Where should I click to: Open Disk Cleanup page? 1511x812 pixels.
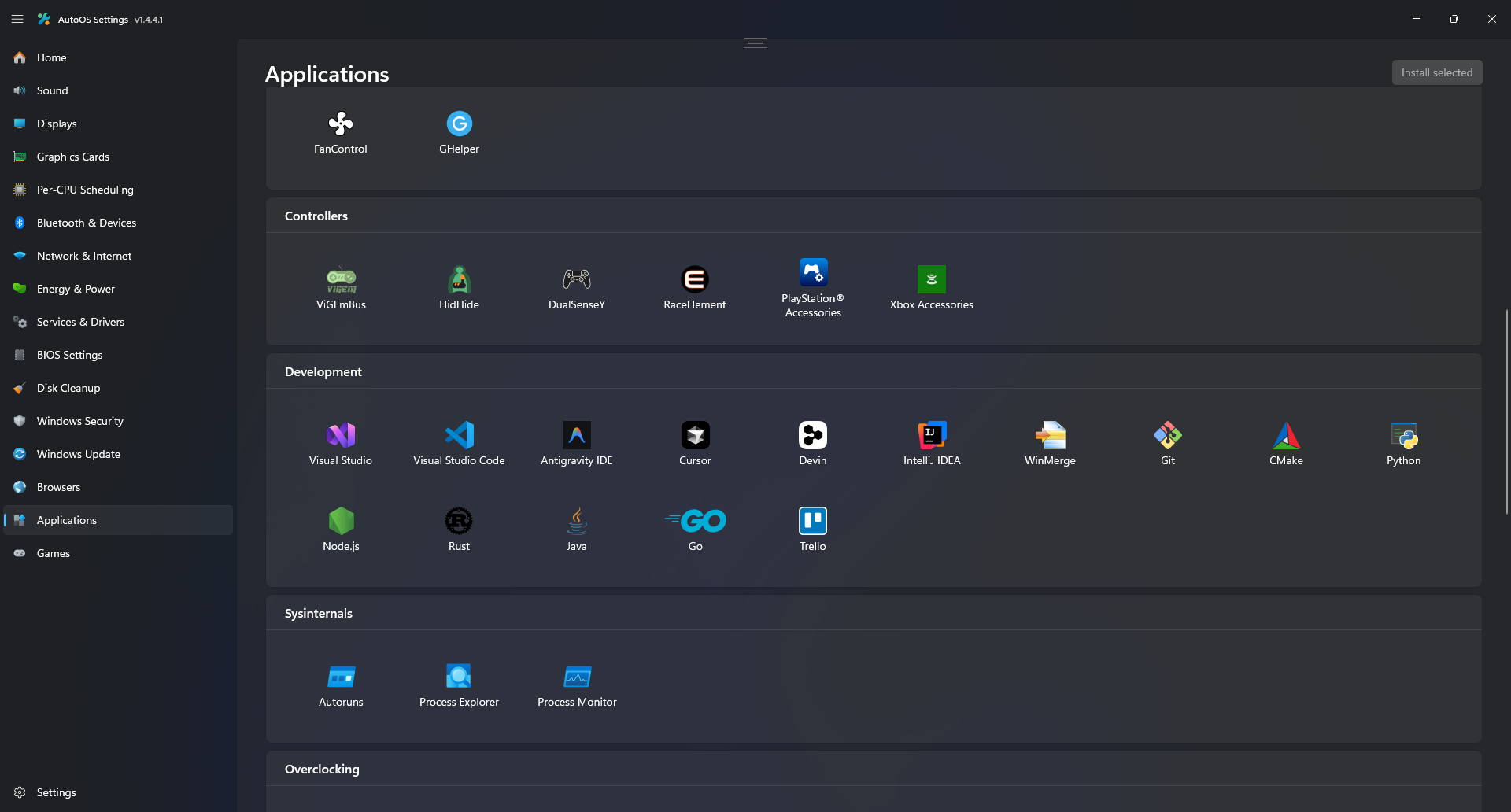(x=118, y=388)
